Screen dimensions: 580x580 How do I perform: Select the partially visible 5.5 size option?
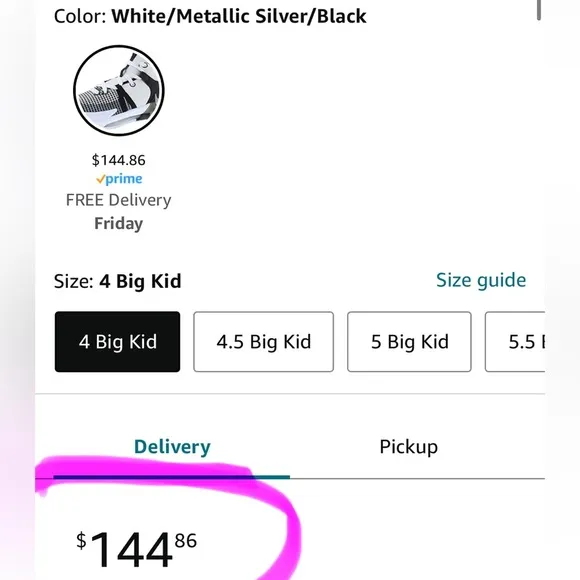click(x=515, y=342)
